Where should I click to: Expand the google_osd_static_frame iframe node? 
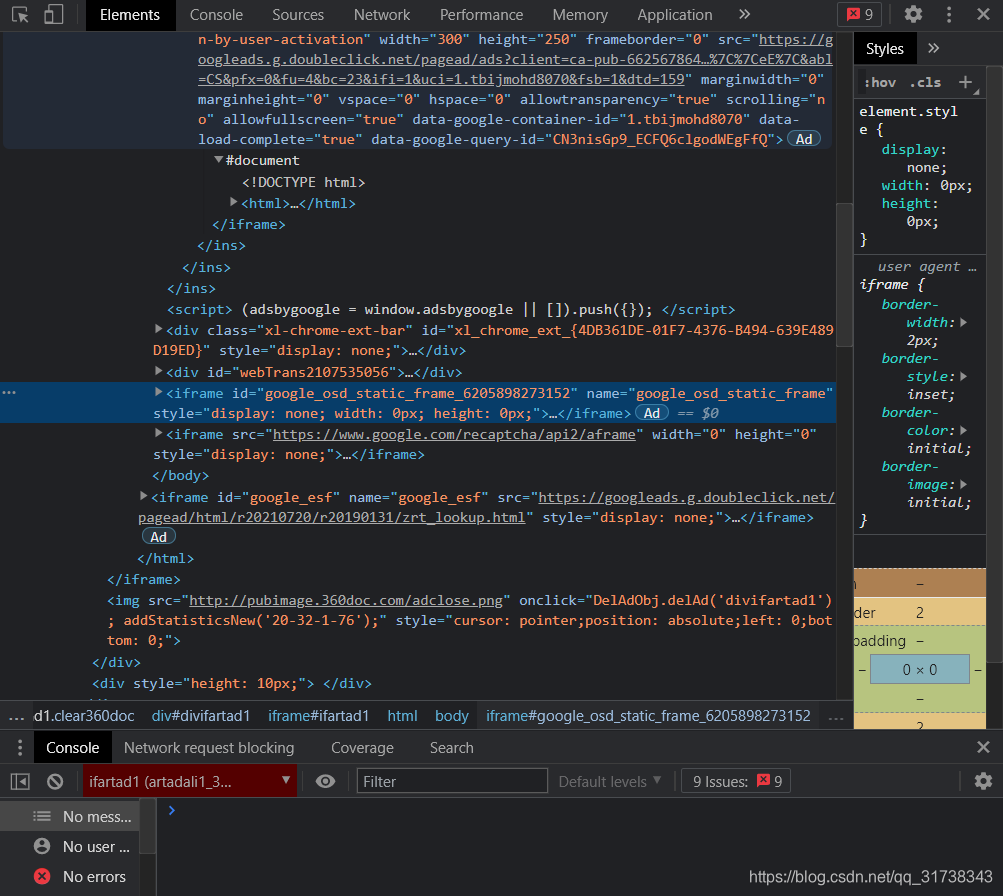pos(159,392)
